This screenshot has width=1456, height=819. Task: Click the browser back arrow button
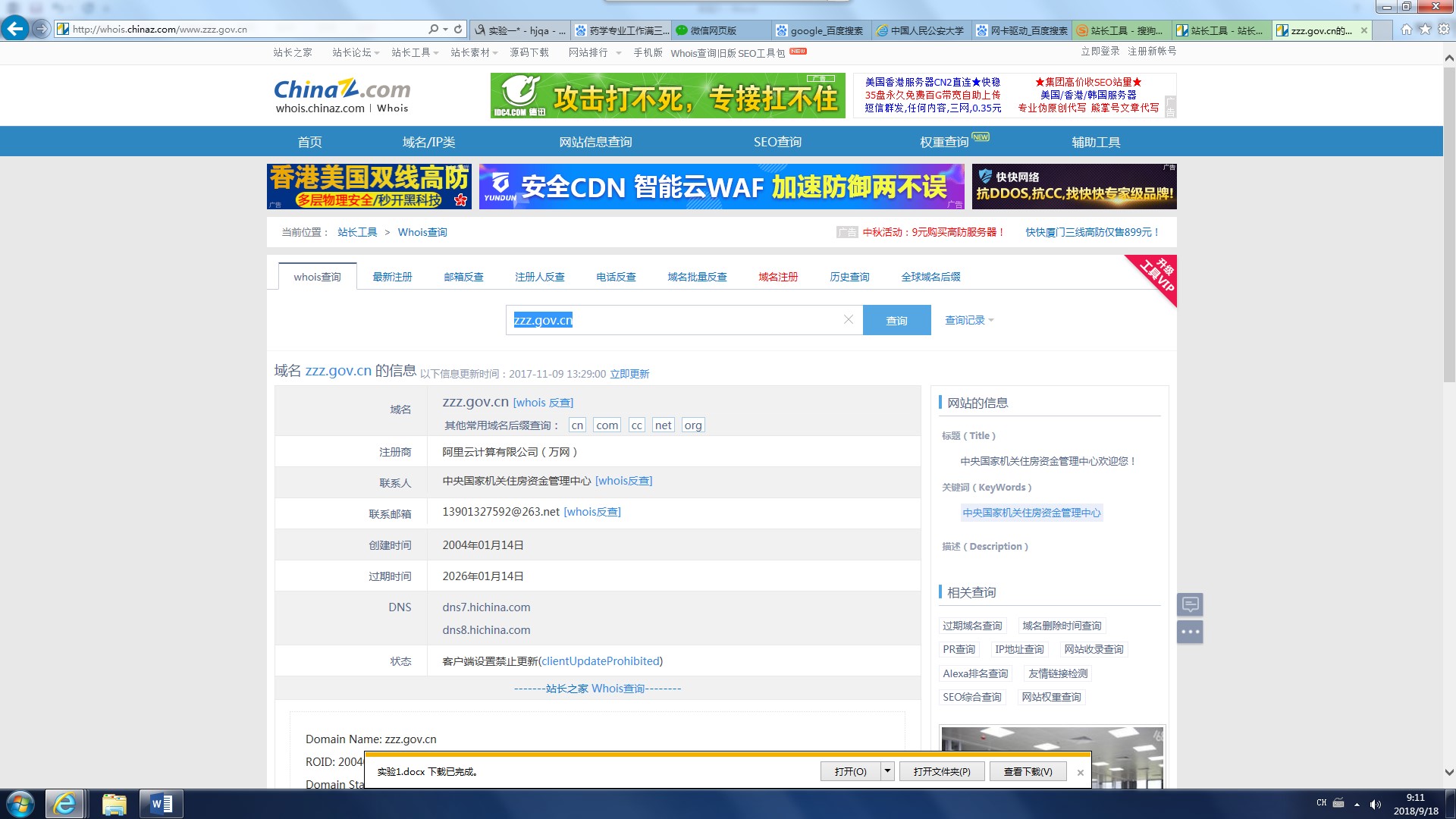(x=14, y=29)
